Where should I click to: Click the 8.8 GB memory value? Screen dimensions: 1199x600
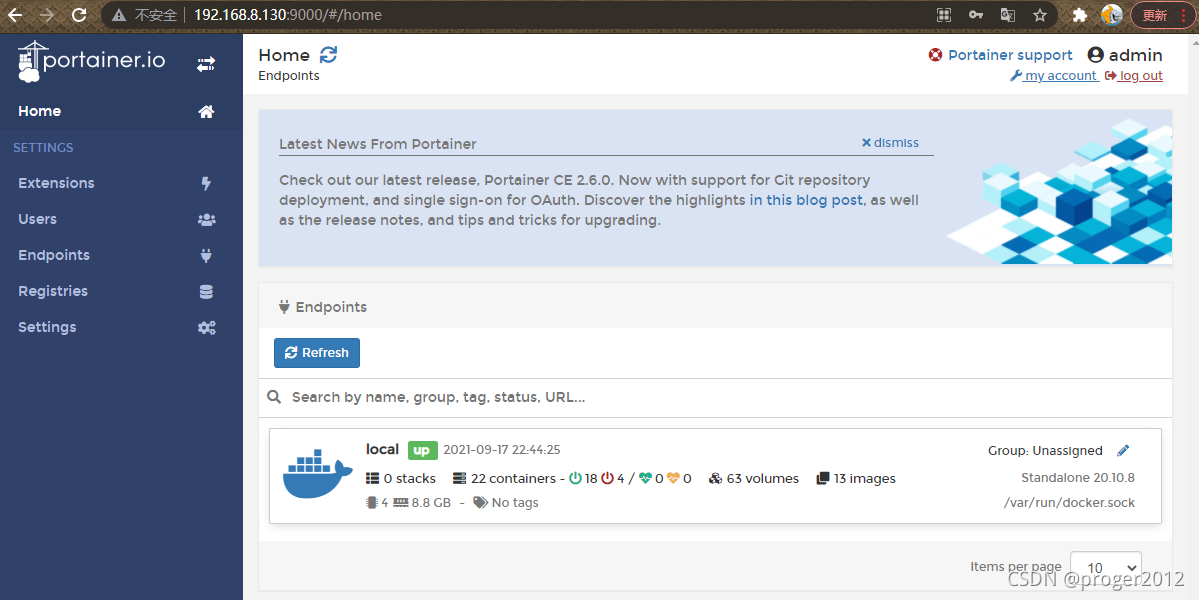(431, 503)
